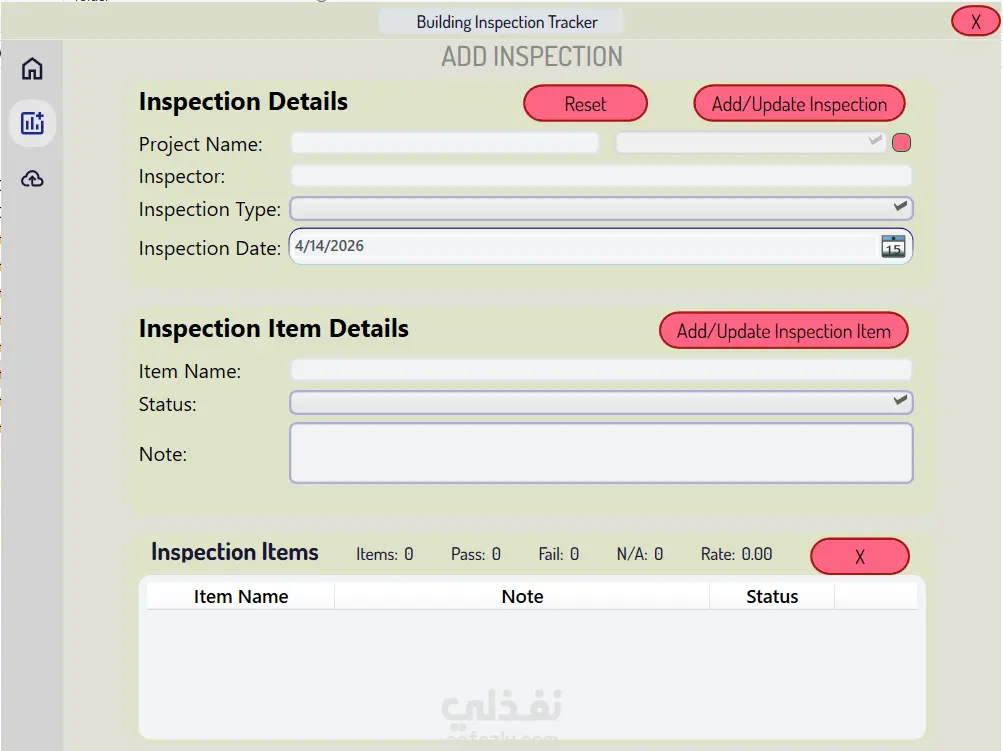Click the cloud upload sidebar icon
Viewport: 1003px width, 751px height.
tap(32, 179)
